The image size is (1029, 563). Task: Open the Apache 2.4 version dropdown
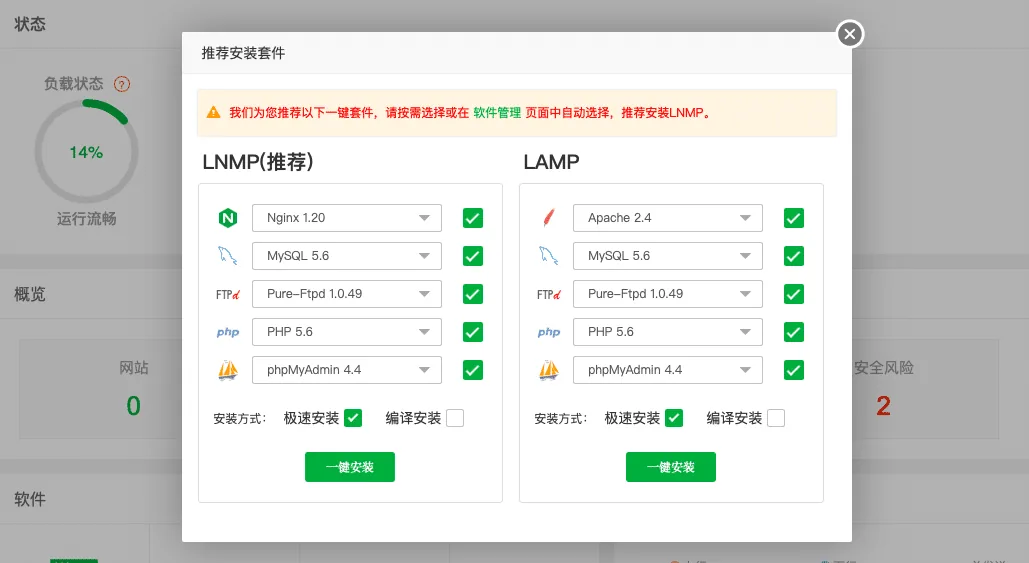click(x=667, y=218)
